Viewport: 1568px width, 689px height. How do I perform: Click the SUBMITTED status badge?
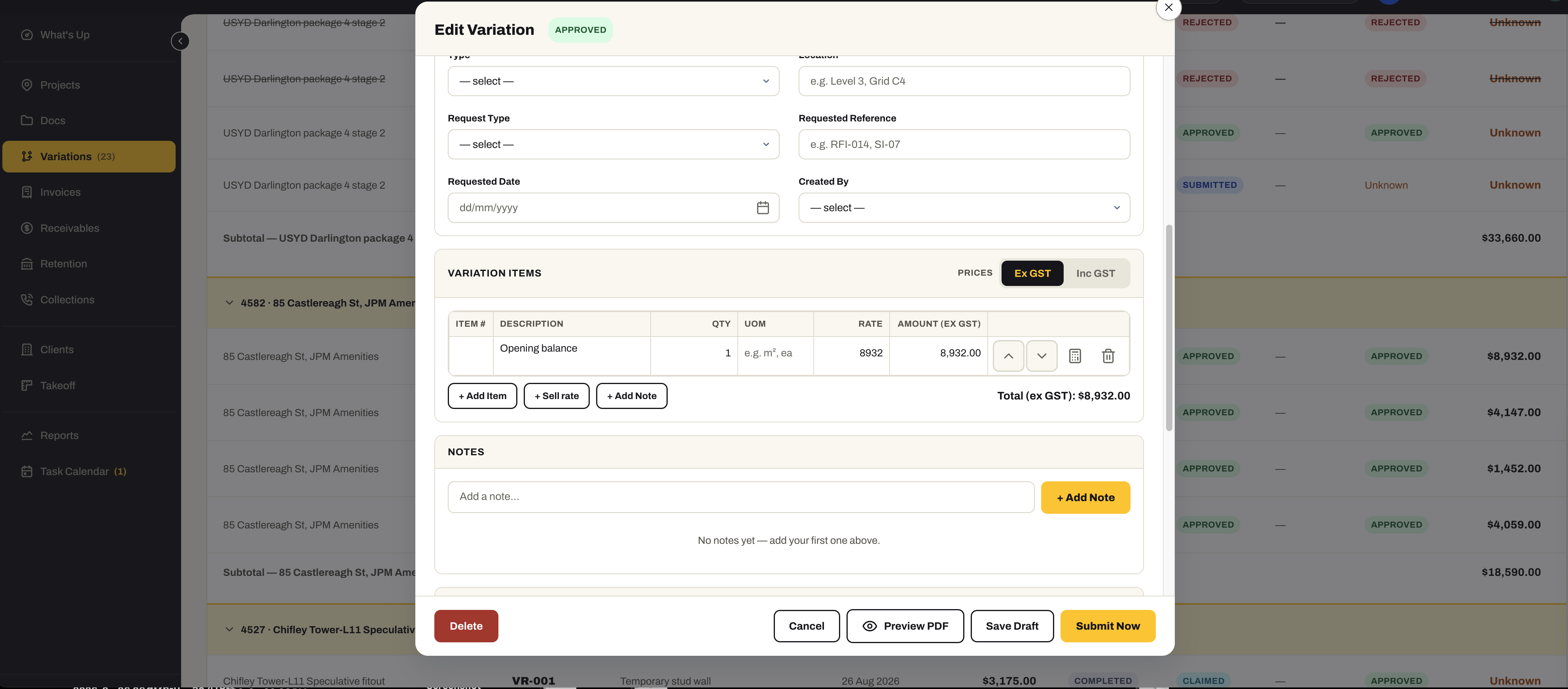click(x=1209, y=185)
